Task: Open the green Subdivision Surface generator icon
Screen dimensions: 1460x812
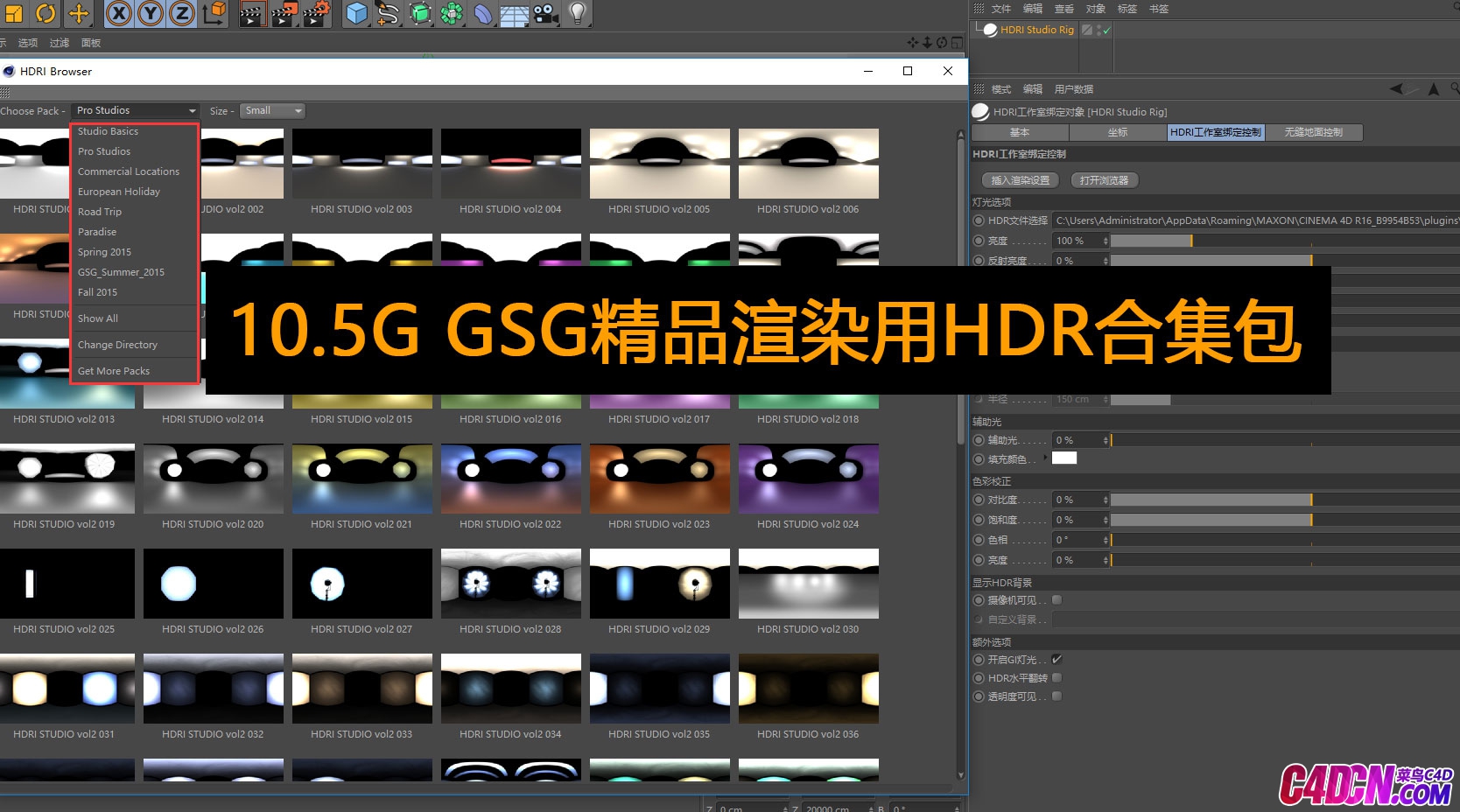Action: [421, 13]
